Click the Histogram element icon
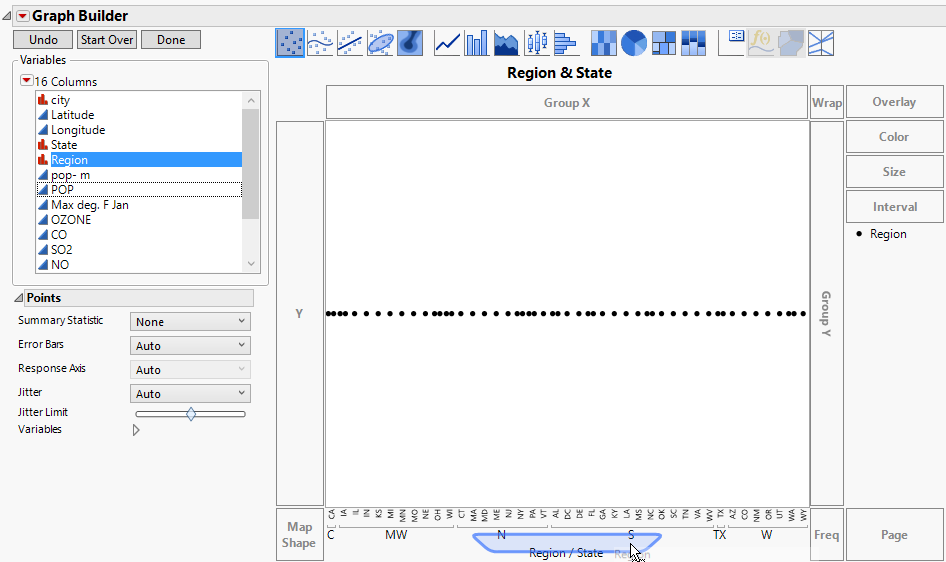Viewport: 946px width, 562px height. click(566, 43)
